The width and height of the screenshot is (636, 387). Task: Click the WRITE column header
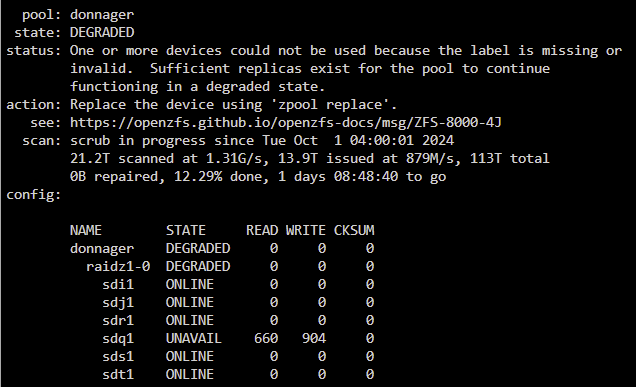(x=305, y=230)
